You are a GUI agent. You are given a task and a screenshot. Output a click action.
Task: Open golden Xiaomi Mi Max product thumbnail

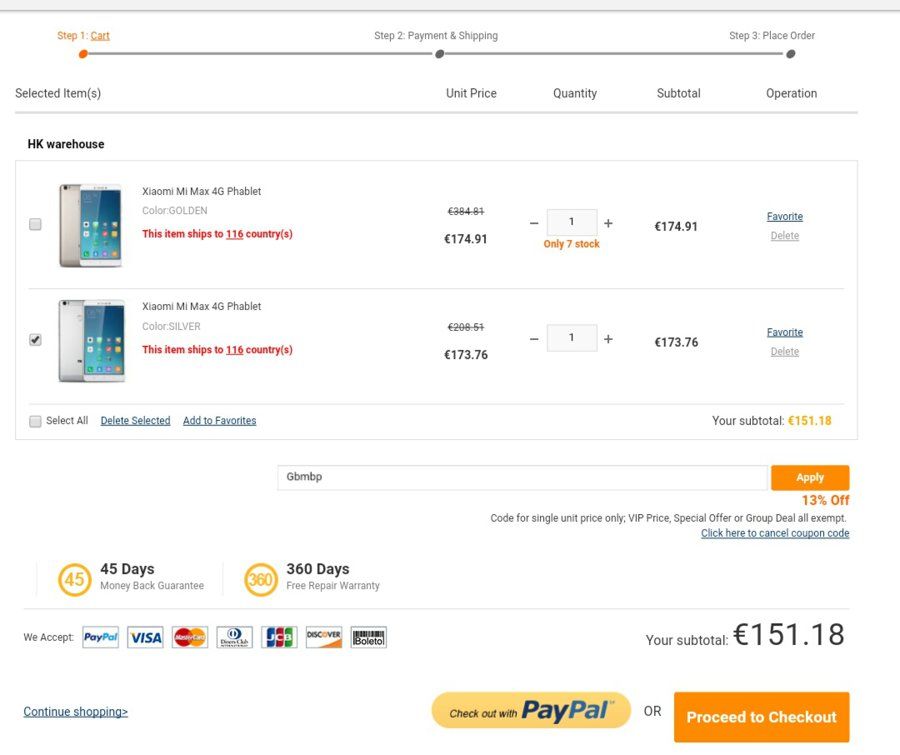91,225
